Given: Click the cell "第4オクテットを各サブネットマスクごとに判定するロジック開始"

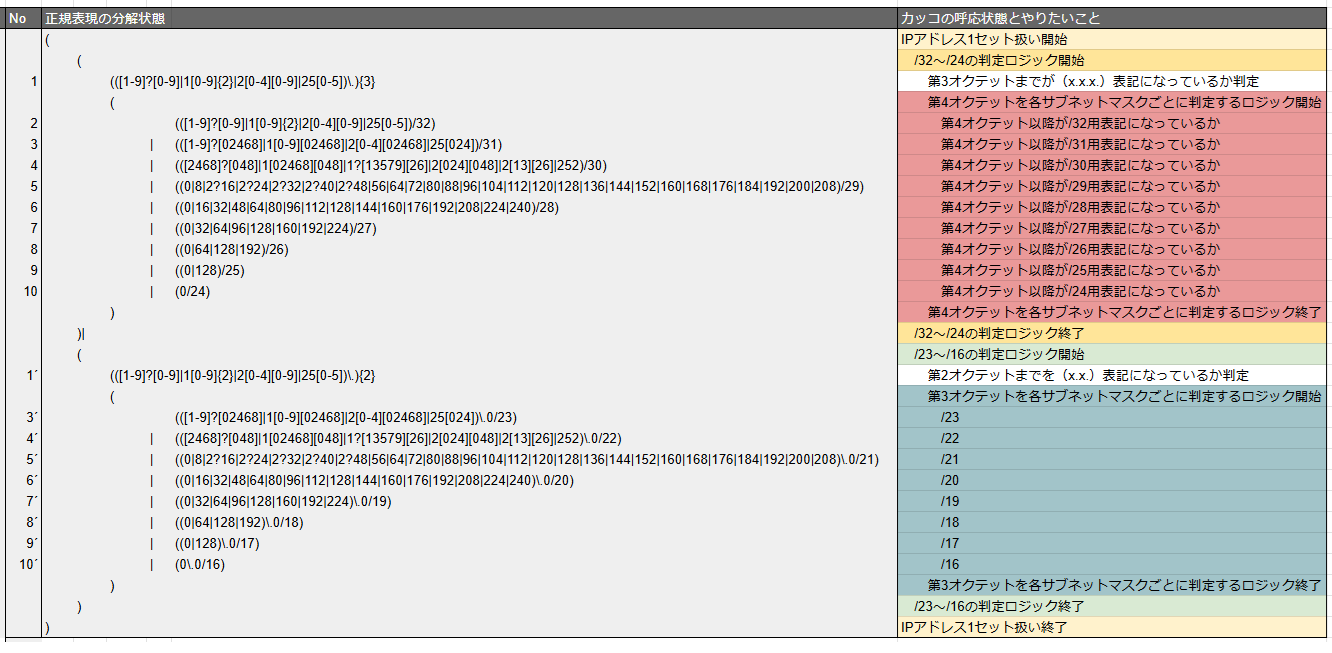Looking at the screenshot, I should pyautogui.click(x=1113, y=103).
